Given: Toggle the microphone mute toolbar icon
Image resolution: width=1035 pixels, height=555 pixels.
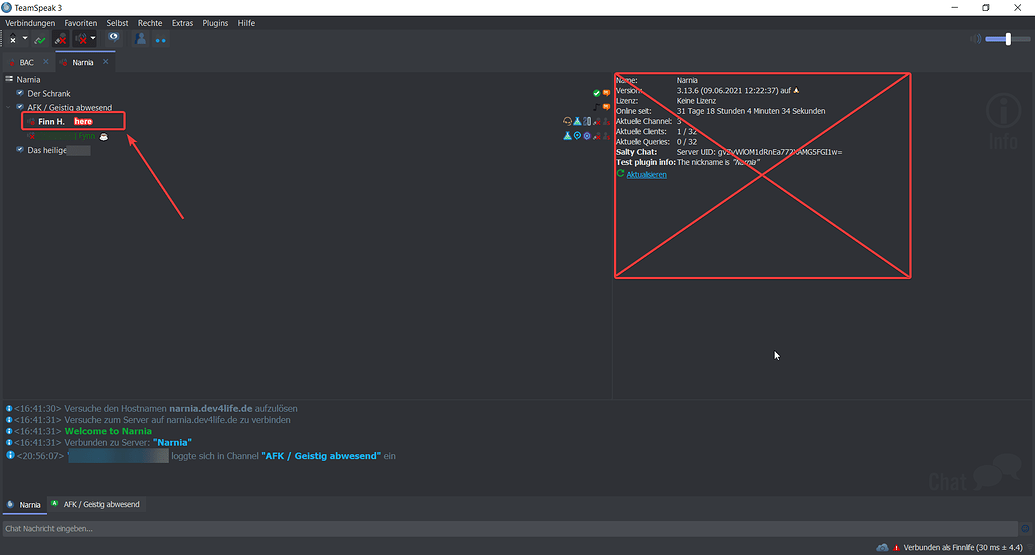Looking at the screenshot, I should [61, 39].
